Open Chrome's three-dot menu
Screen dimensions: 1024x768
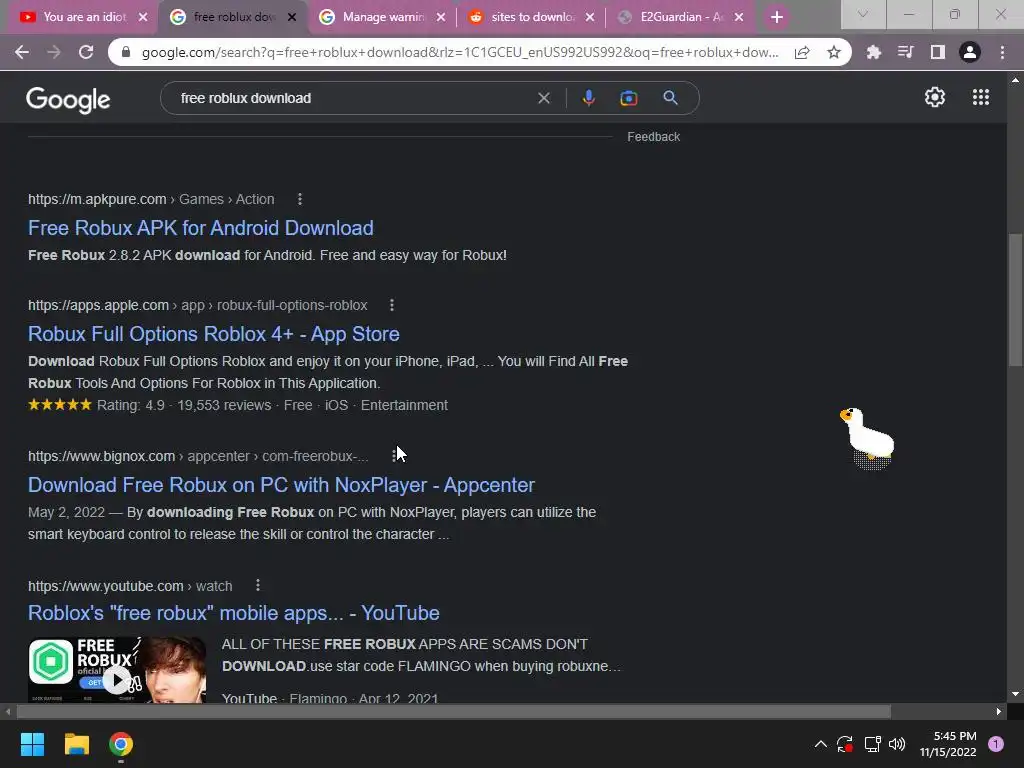[1002, 52]
